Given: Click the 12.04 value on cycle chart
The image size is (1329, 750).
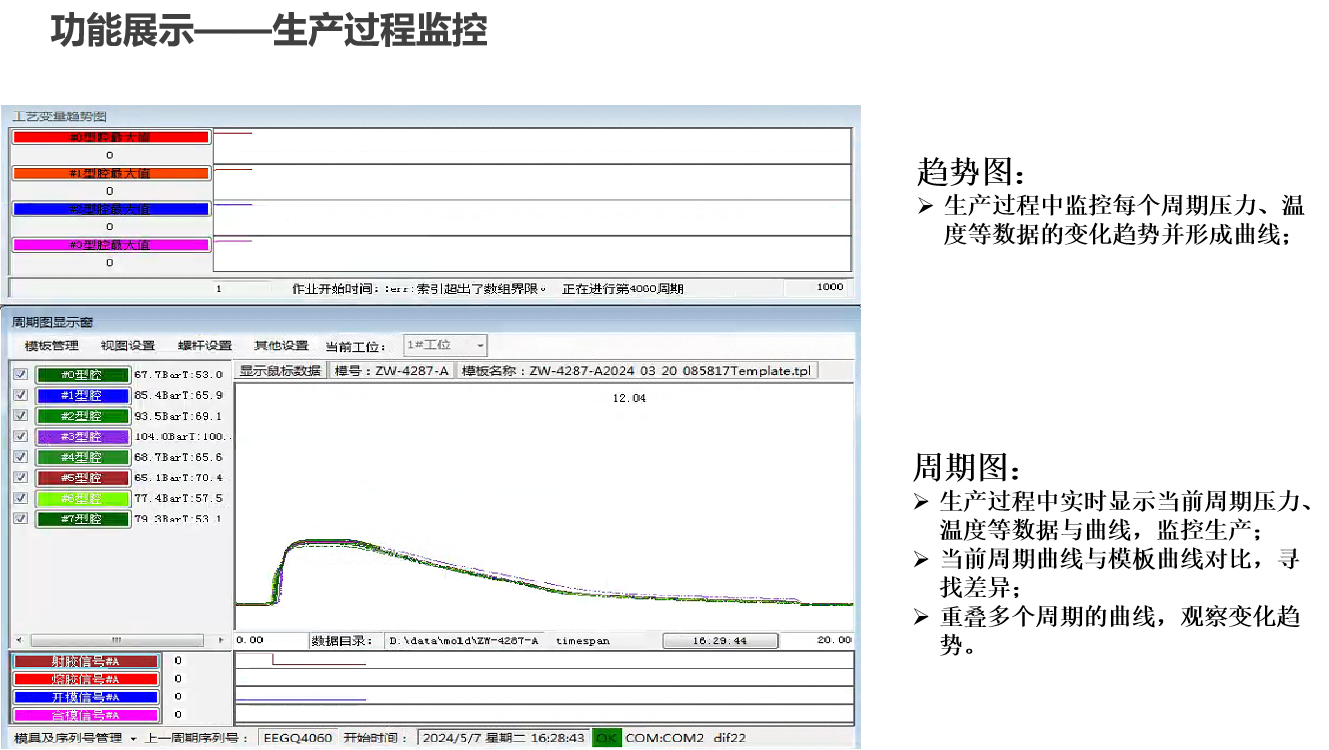Looking at the screenshot, I should coord(629,398).
